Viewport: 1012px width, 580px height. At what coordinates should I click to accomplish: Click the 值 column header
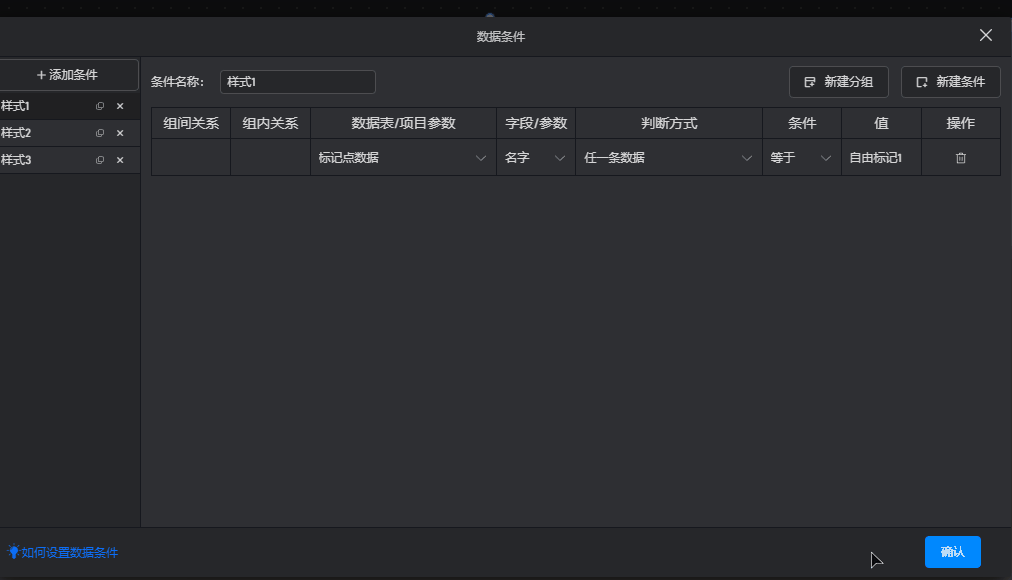[x=881, y=123]
